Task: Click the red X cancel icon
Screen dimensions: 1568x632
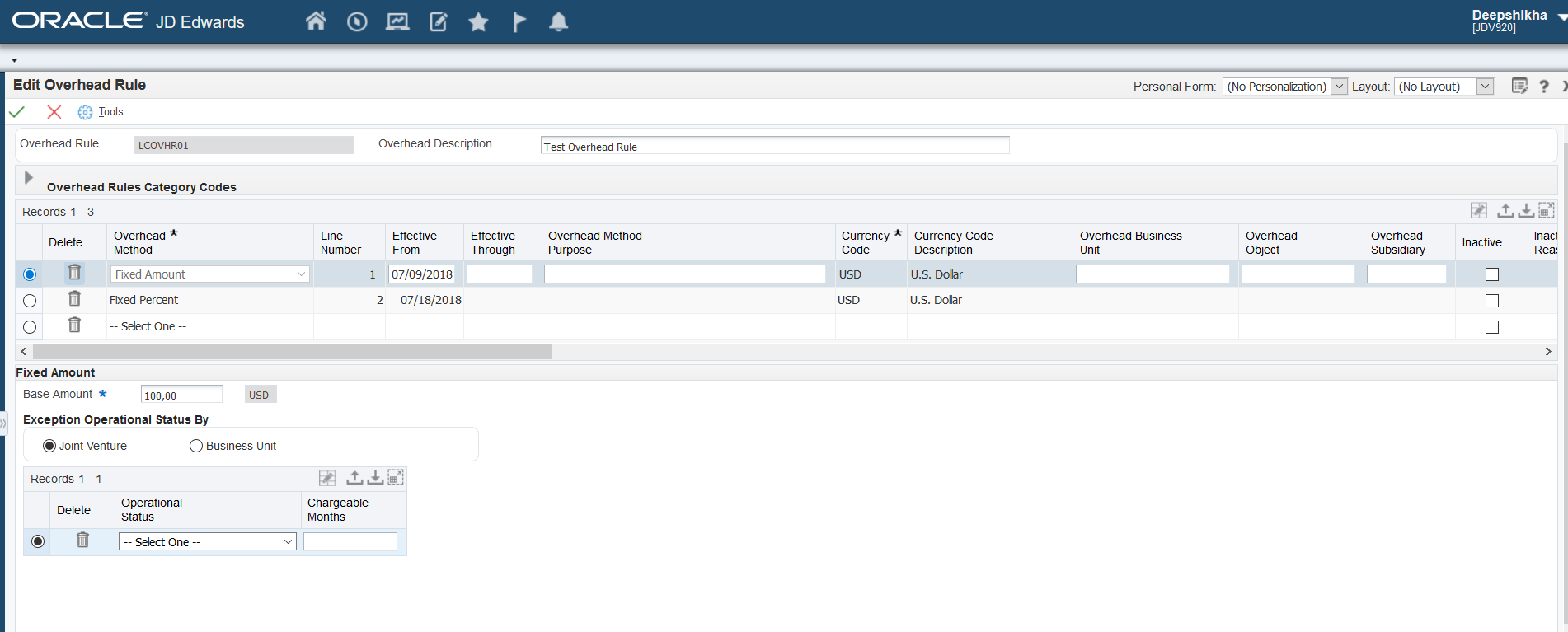Action: point(54,112)
